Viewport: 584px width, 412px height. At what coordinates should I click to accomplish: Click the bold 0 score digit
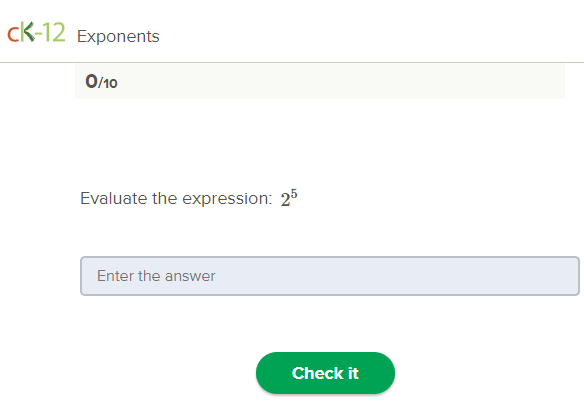point(91,81)
